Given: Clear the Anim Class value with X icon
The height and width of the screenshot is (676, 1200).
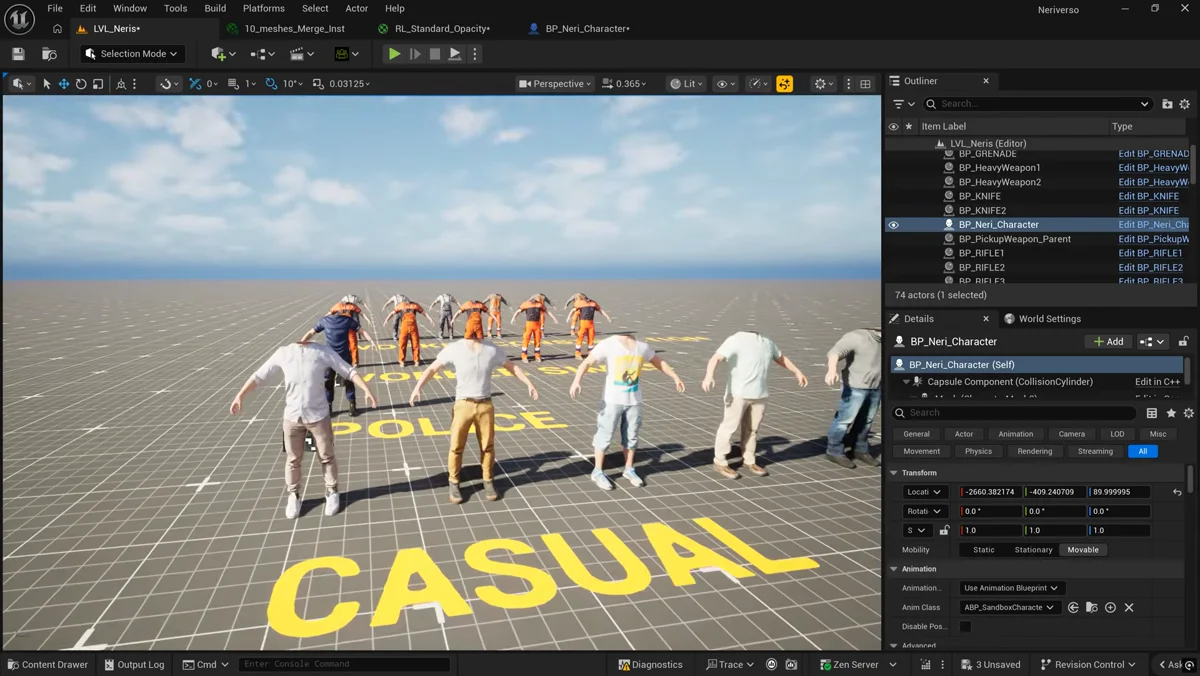Looking at the screenshot, I should coord(1129,607).
